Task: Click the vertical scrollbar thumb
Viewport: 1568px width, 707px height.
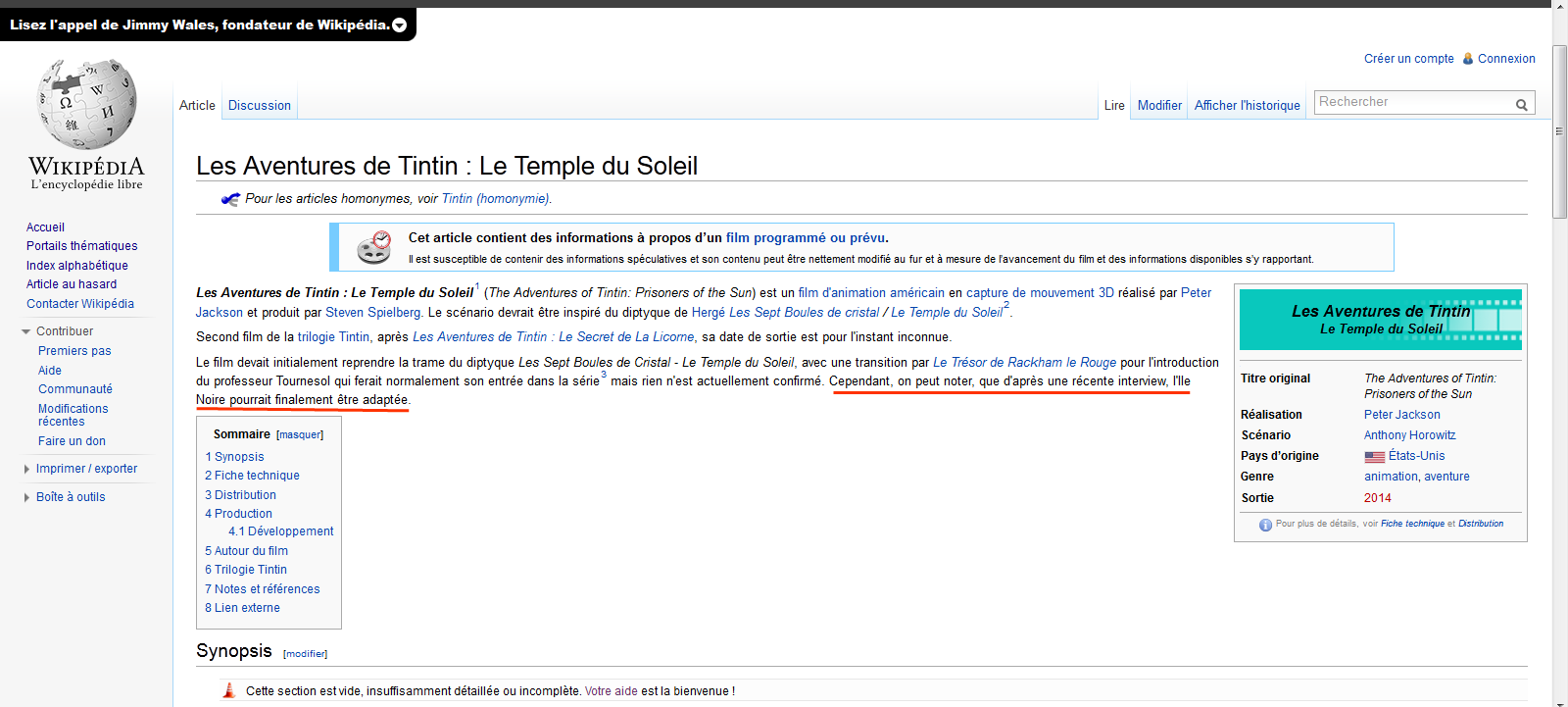Action: click(x=1560, y=131)
